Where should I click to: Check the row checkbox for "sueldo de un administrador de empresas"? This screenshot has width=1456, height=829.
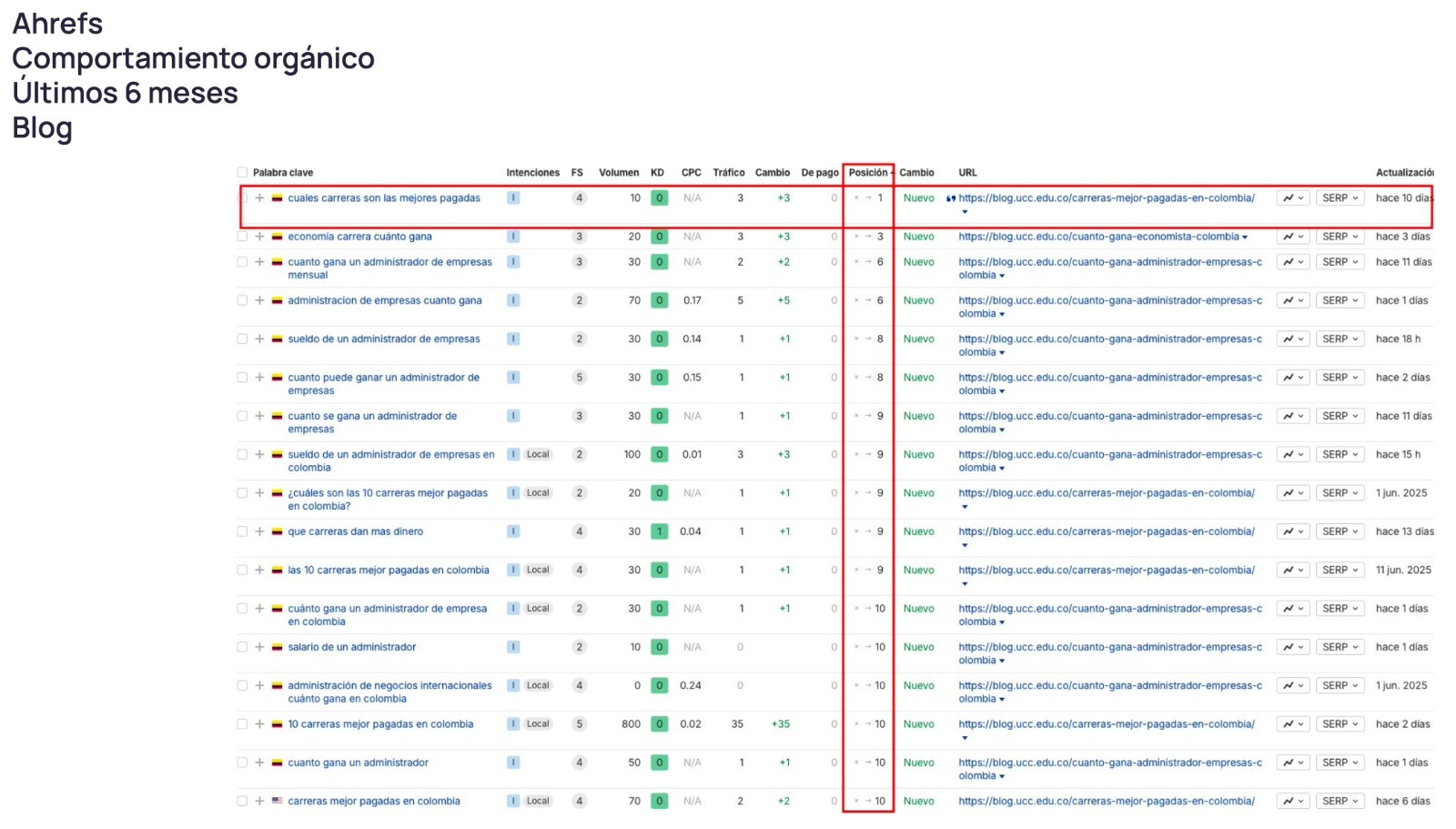point(242,339)
